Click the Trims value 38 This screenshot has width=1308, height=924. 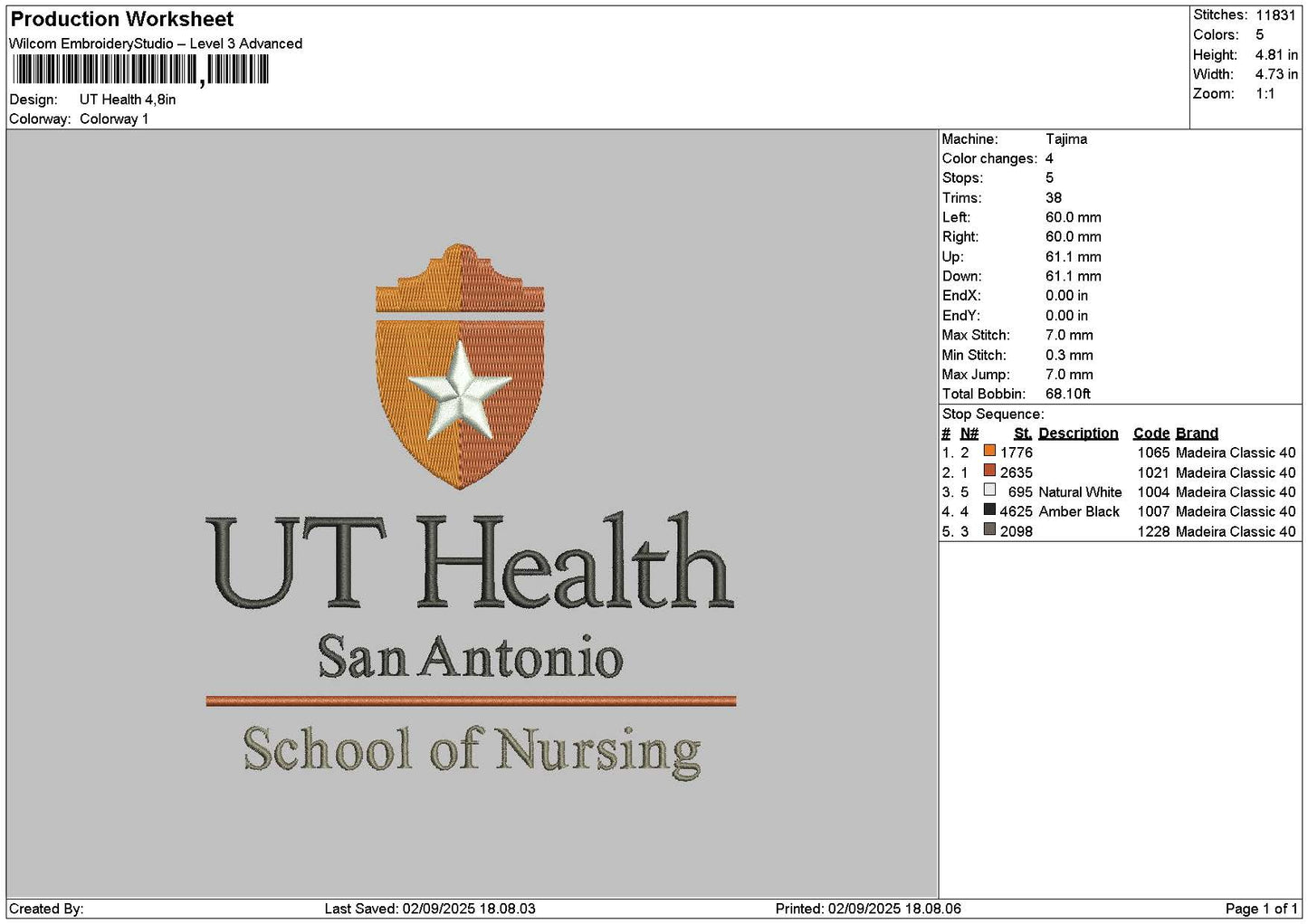(1054, 198)
